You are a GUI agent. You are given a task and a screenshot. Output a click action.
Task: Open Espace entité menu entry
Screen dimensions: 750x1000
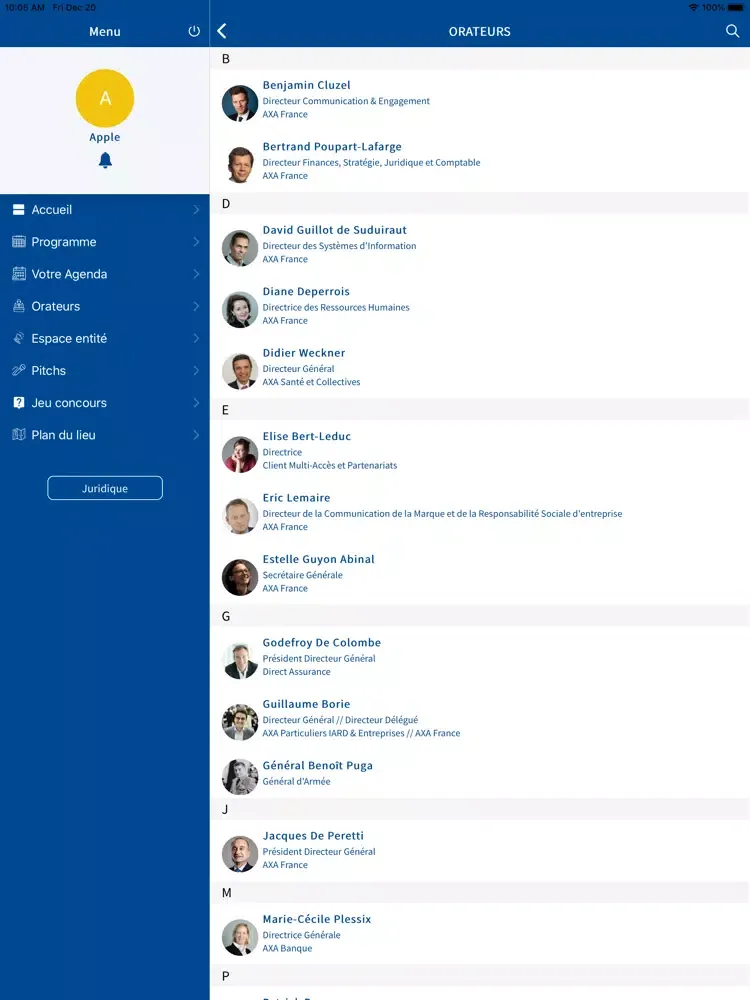click(105, 338)
